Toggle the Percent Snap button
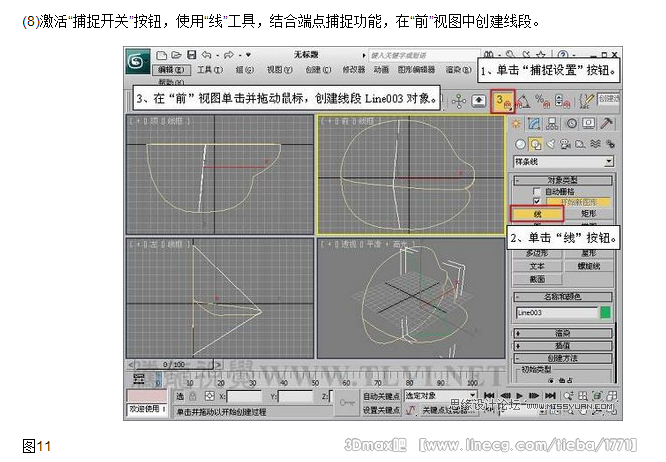The width and height of the screenshot is (666, 462). coord(542,101)
